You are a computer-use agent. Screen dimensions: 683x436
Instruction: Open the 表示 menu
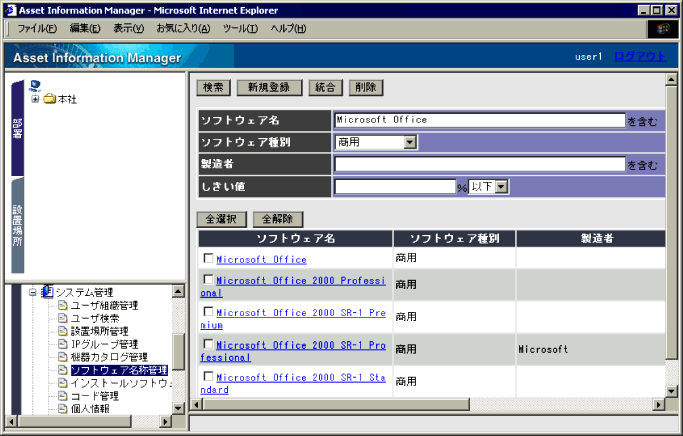tap(128, 29)
